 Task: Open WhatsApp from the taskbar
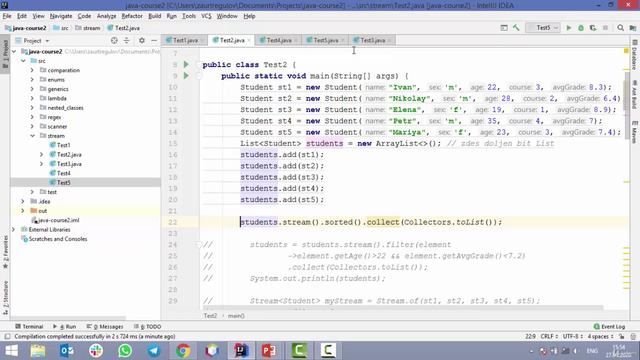click(x=125, y=351)
